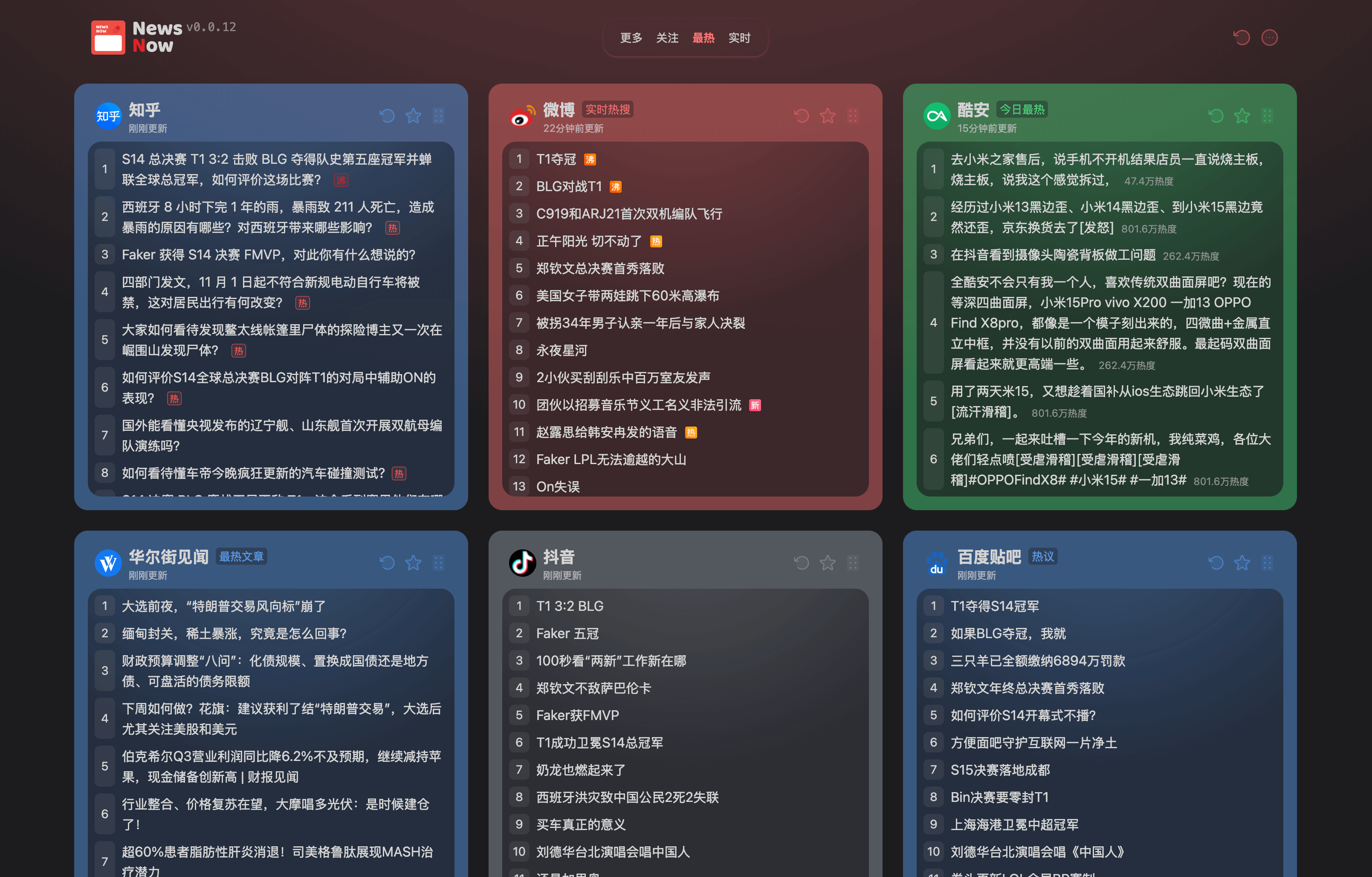
Task: Refresh all feeds with the top-right refresh icon
Action: click(1242, 38)
